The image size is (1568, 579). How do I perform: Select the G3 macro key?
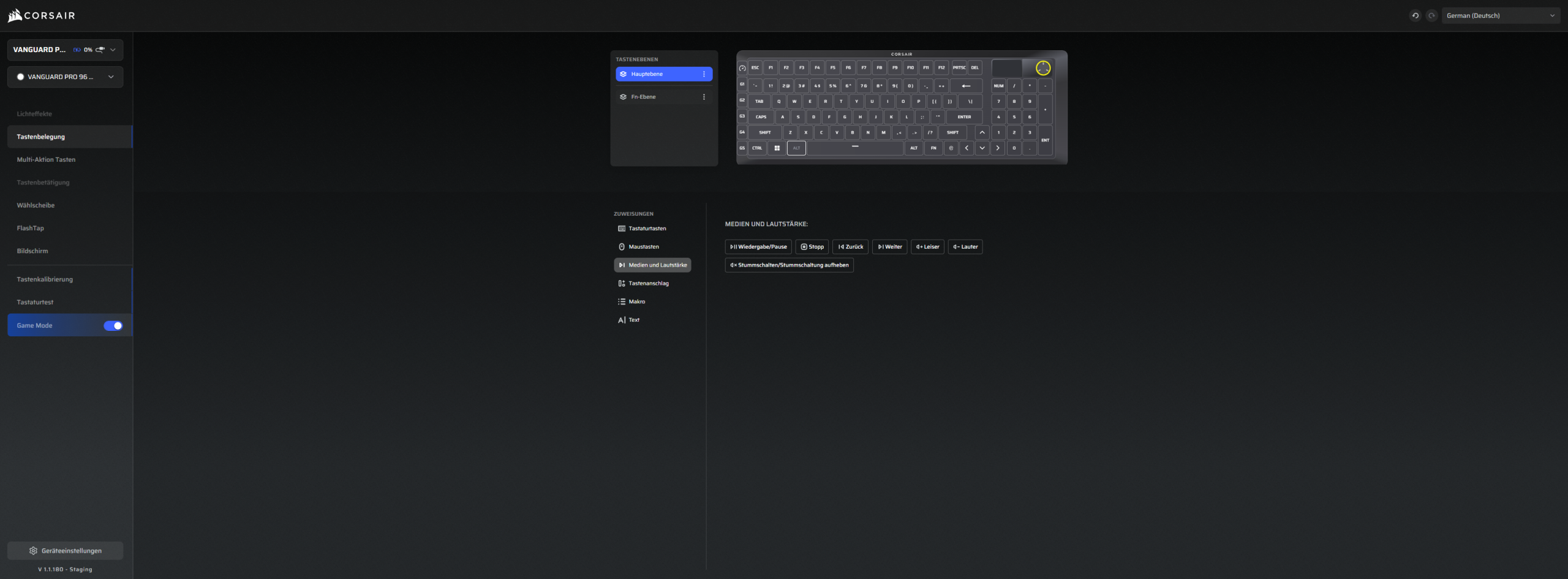742,116
